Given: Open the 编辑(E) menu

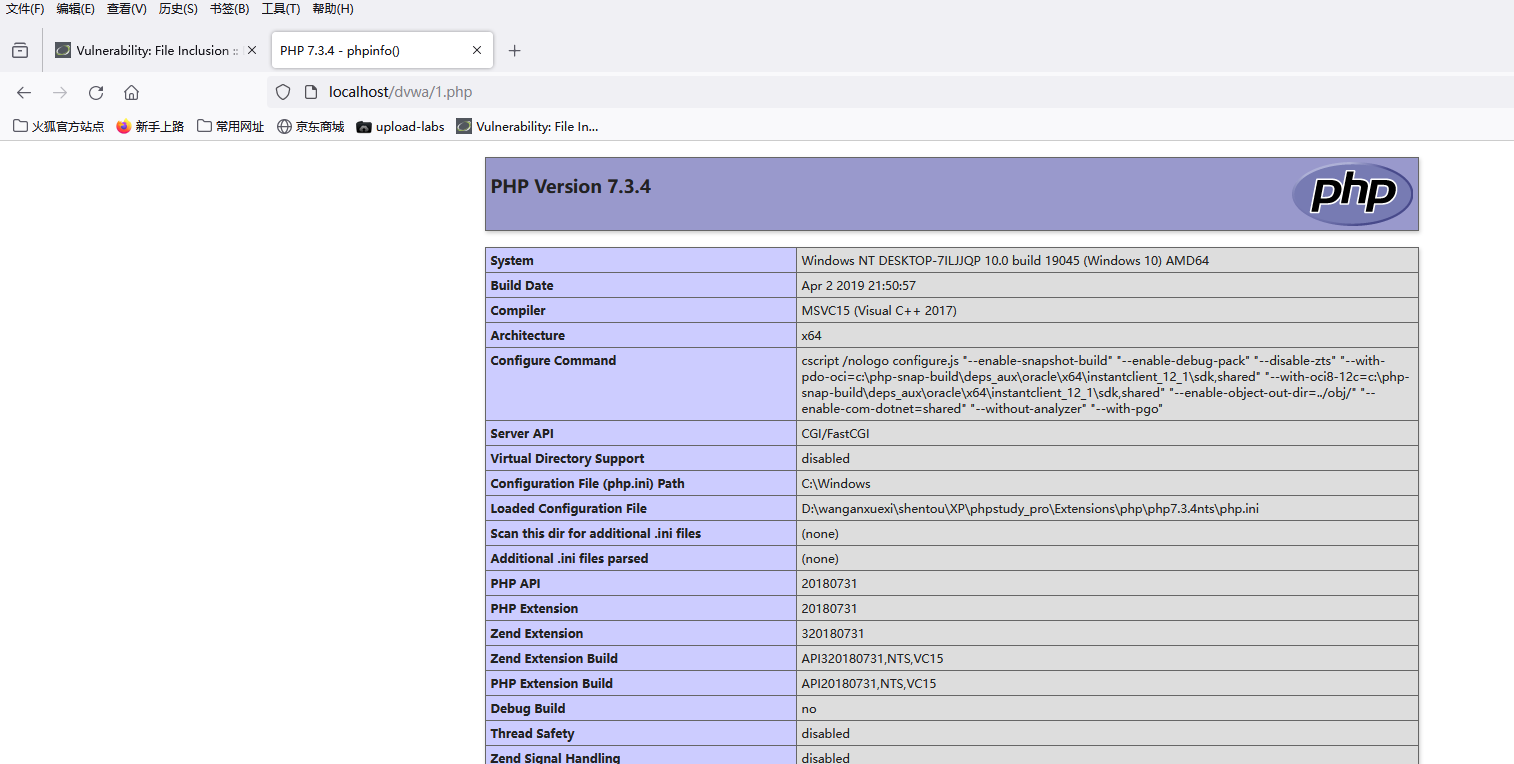Looking at the screenshot, I should 76,9.
